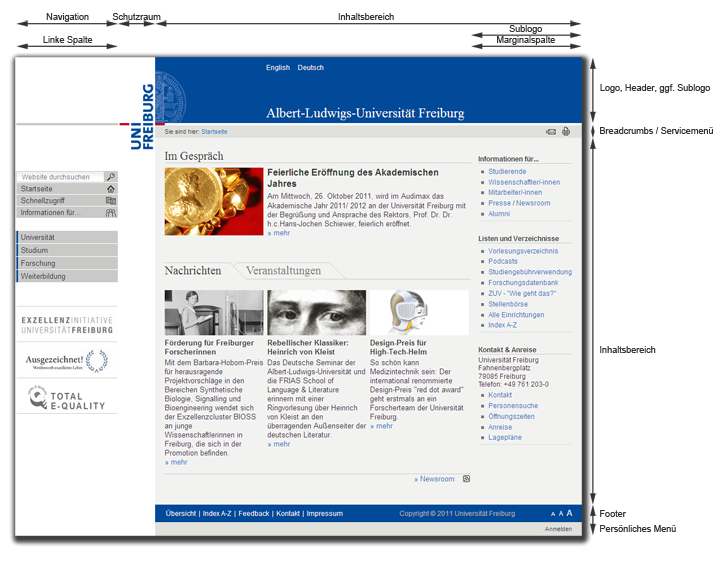
Task: Open the woman researcher news thumbnail
Action: pos(214,312)
